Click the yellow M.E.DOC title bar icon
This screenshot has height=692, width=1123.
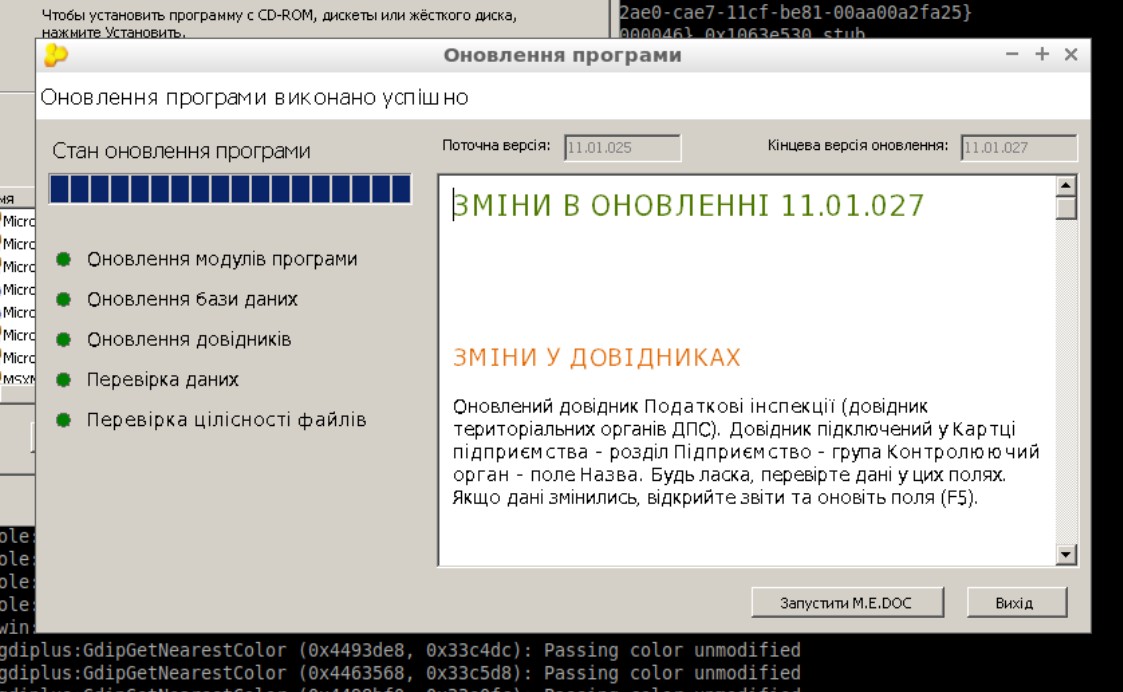pyautogui.click(x=56, y=55)
